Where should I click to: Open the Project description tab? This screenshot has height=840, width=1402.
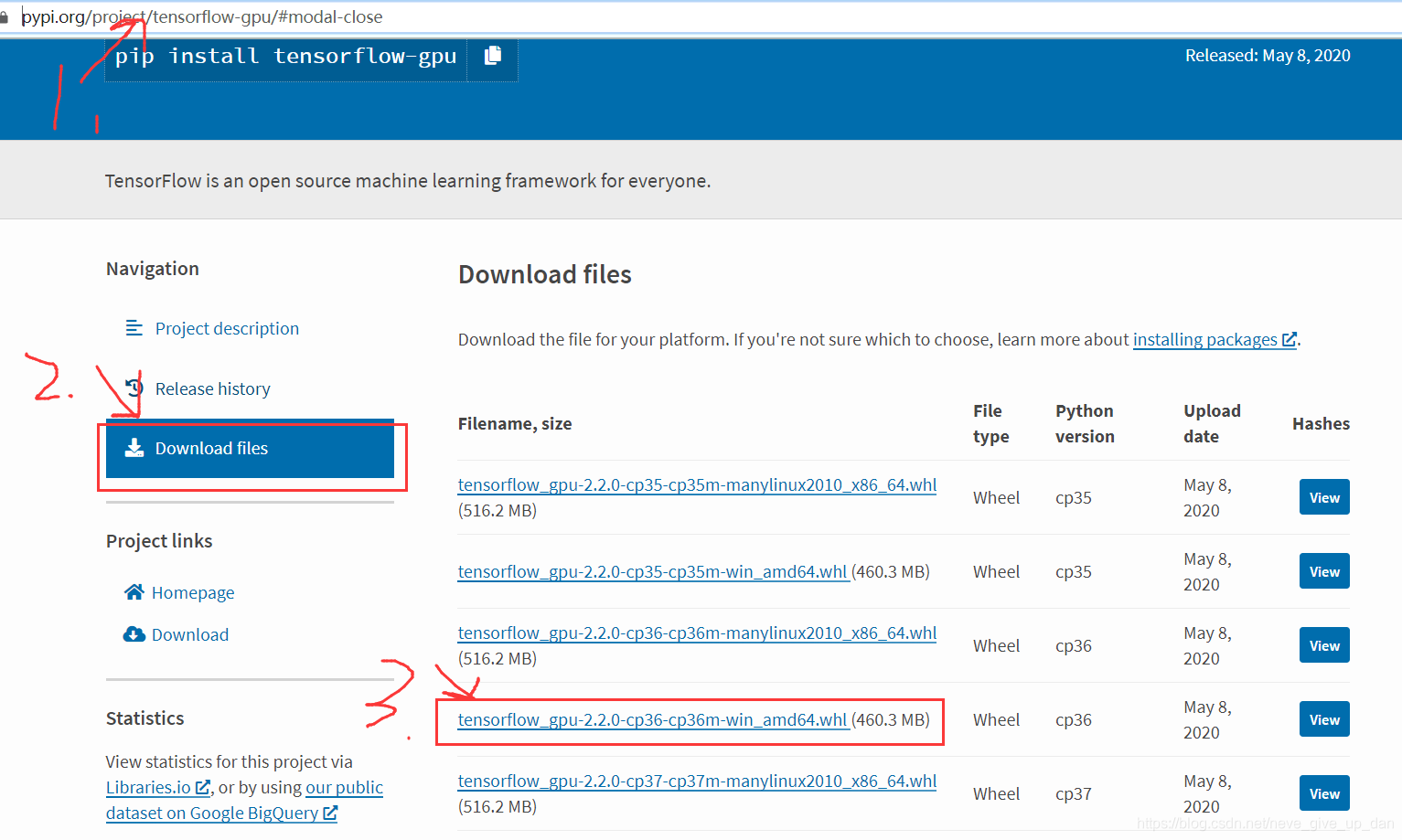click(x=227, y=328)
